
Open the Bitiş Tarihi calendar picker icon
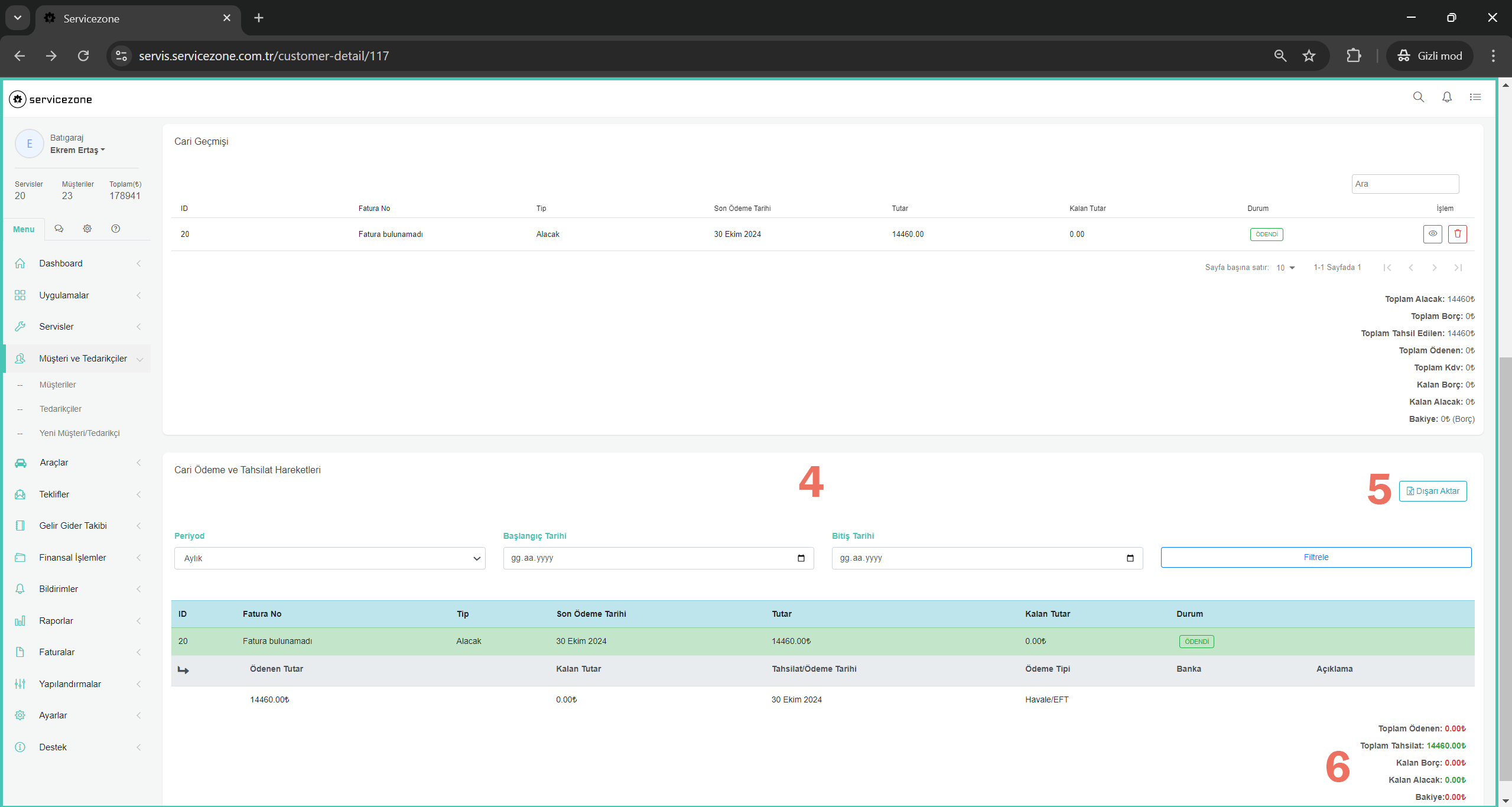click(1130, 558)
